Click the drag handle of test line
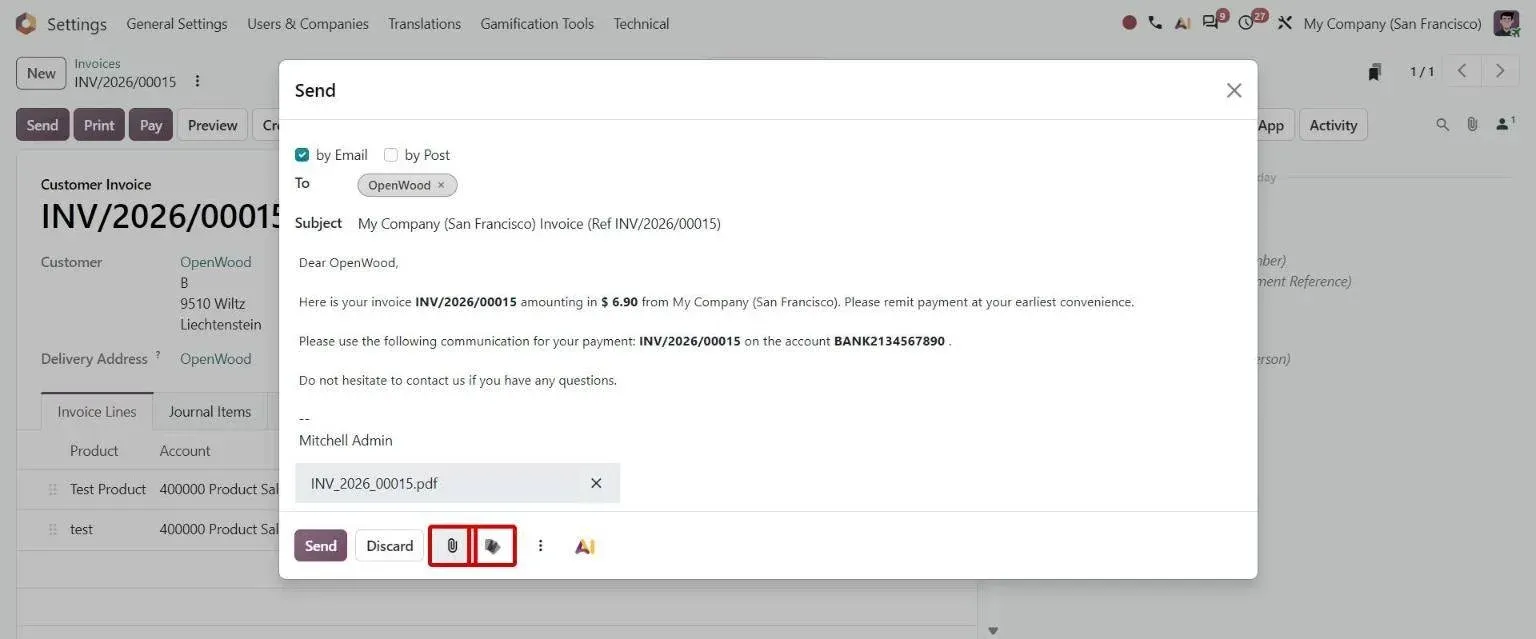 coord(53,529)
